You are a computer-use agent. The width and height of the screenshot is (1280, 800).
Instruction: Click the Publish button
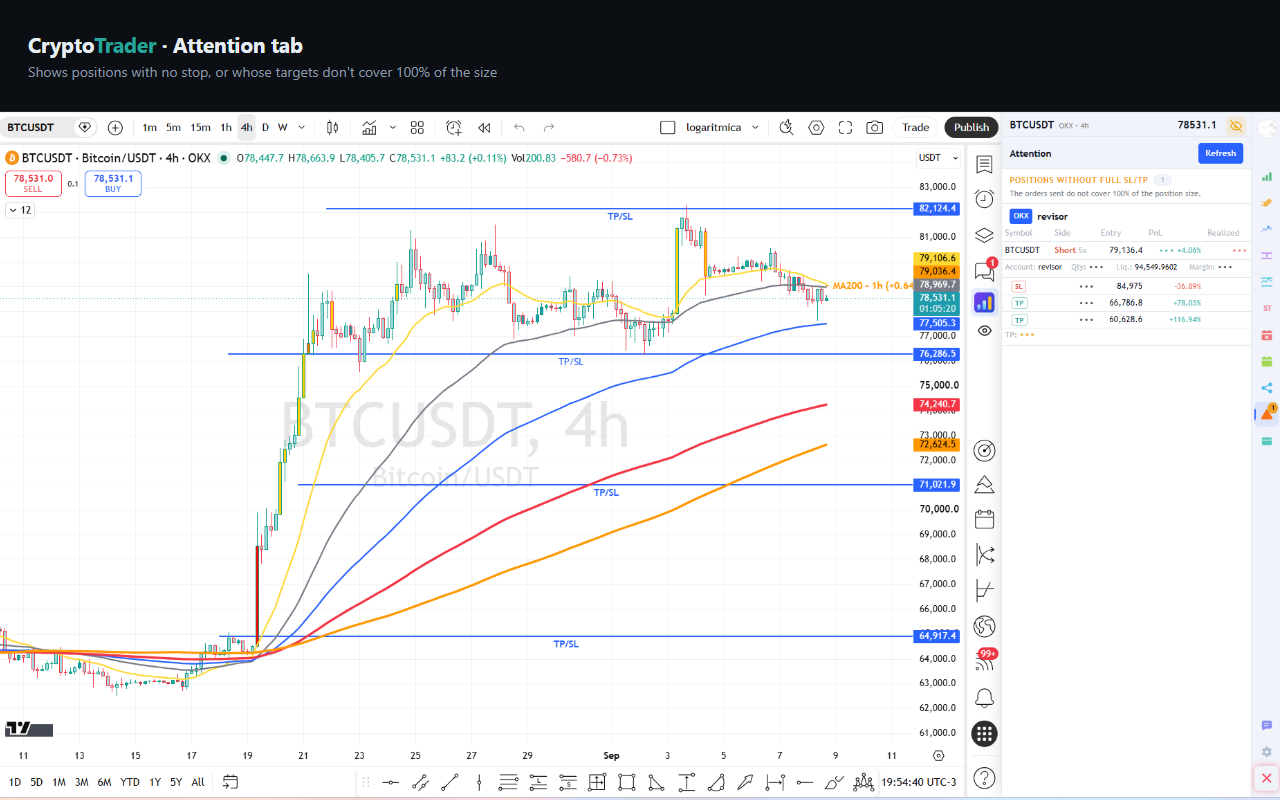pos(971,127)
